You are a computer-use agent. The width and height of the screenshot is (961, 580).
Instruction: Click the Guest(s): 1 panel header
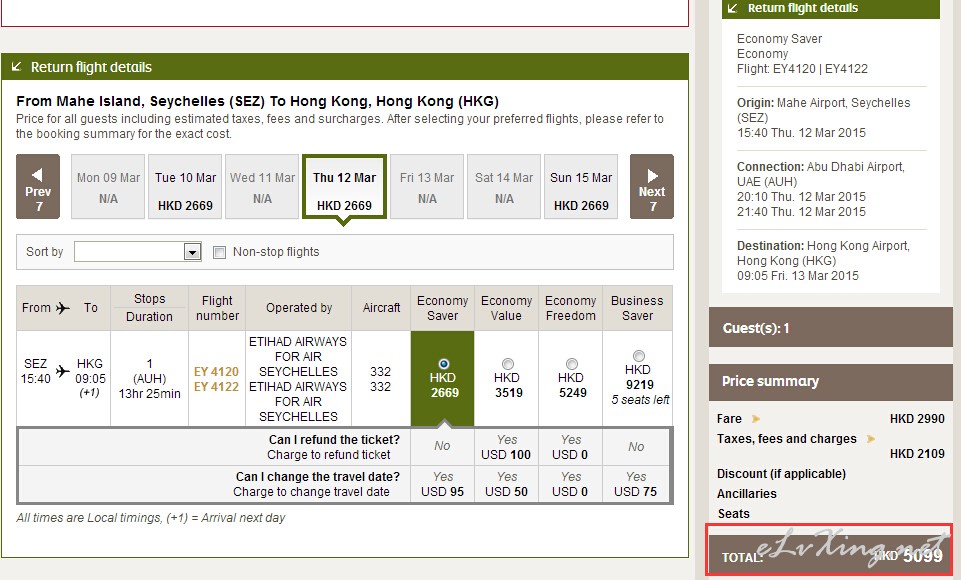pos(830,328)
